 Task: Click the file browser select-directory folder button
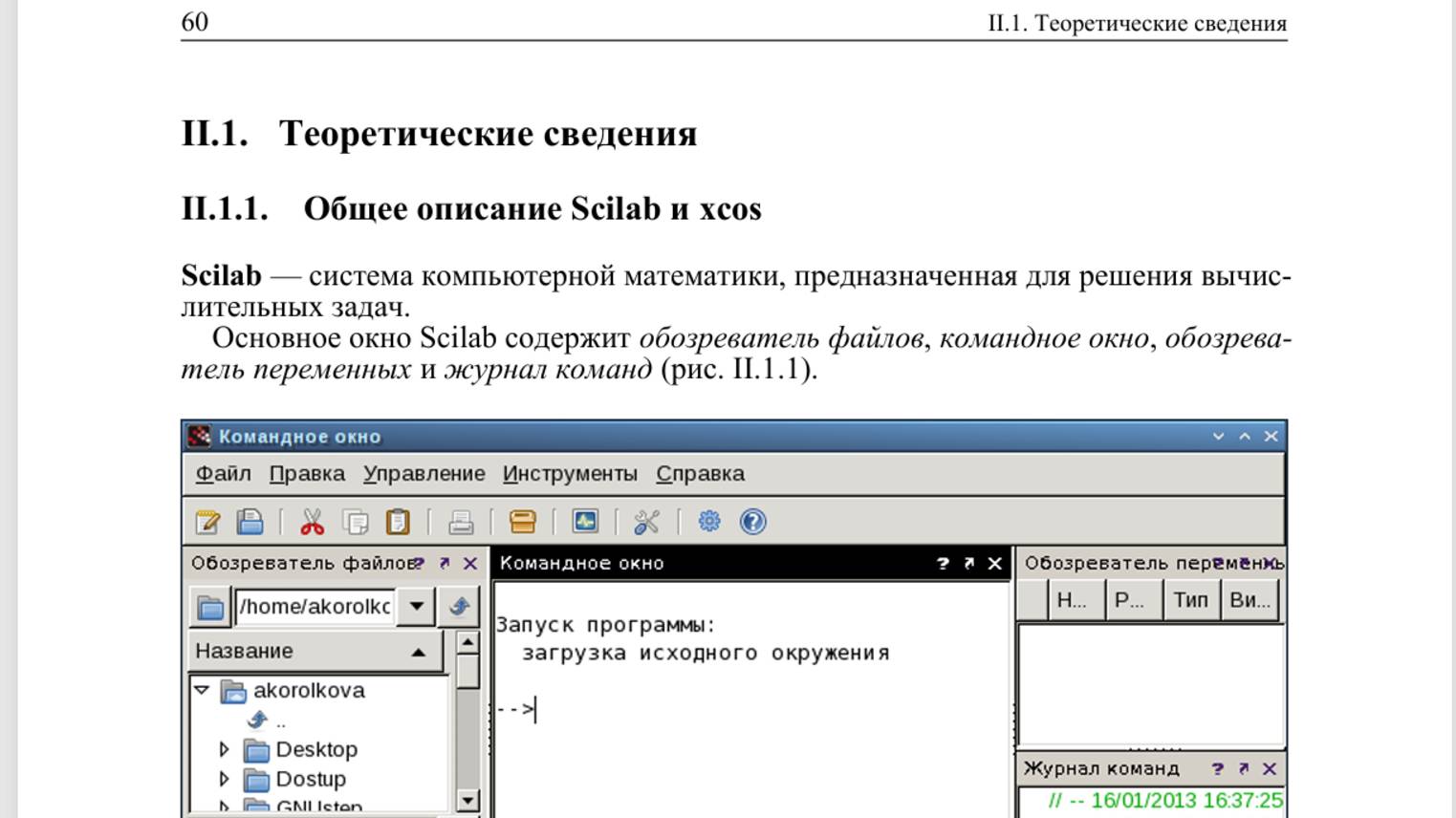210,607
